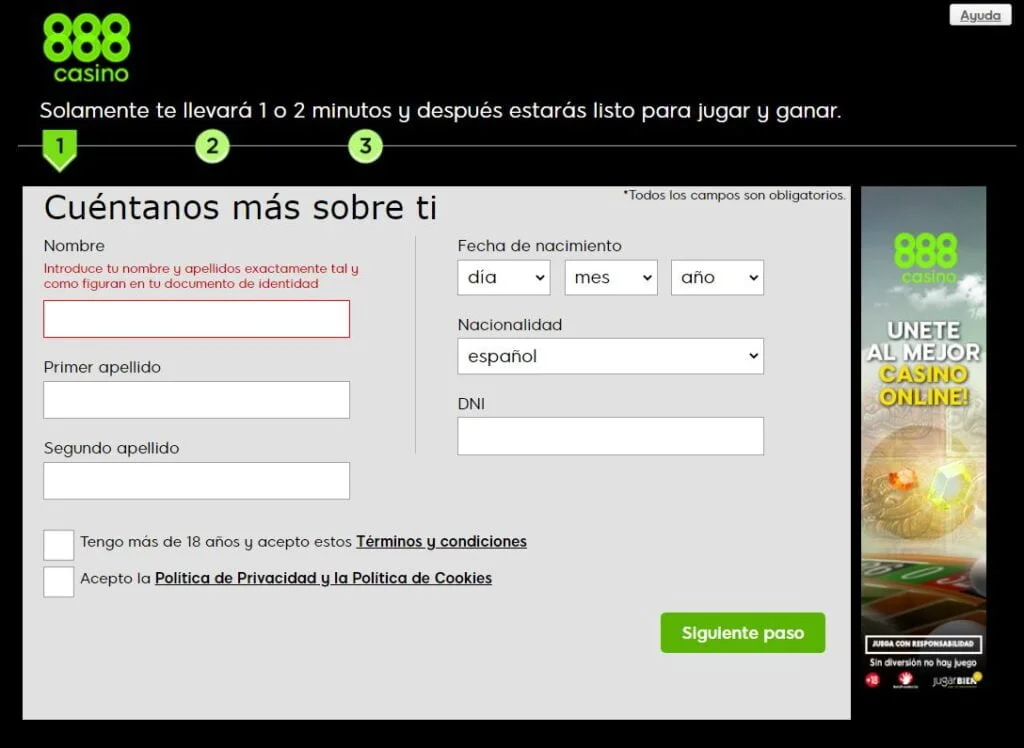
Task: Enable the 'Acepto la Política de Privacidad' checkbox
Action: [x=58, y=581]
